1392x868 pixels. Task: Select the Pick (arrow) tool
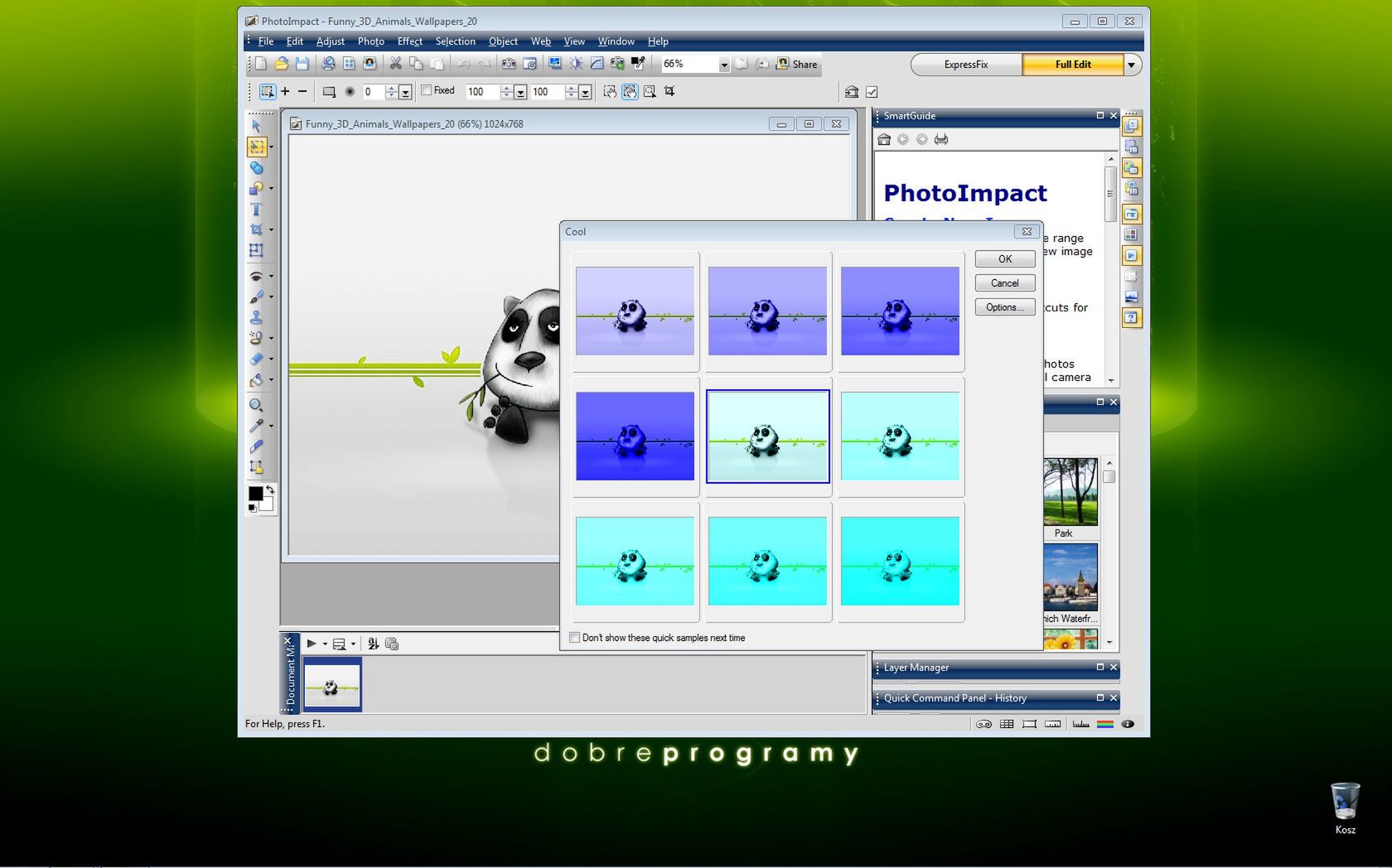click(256, 126)
